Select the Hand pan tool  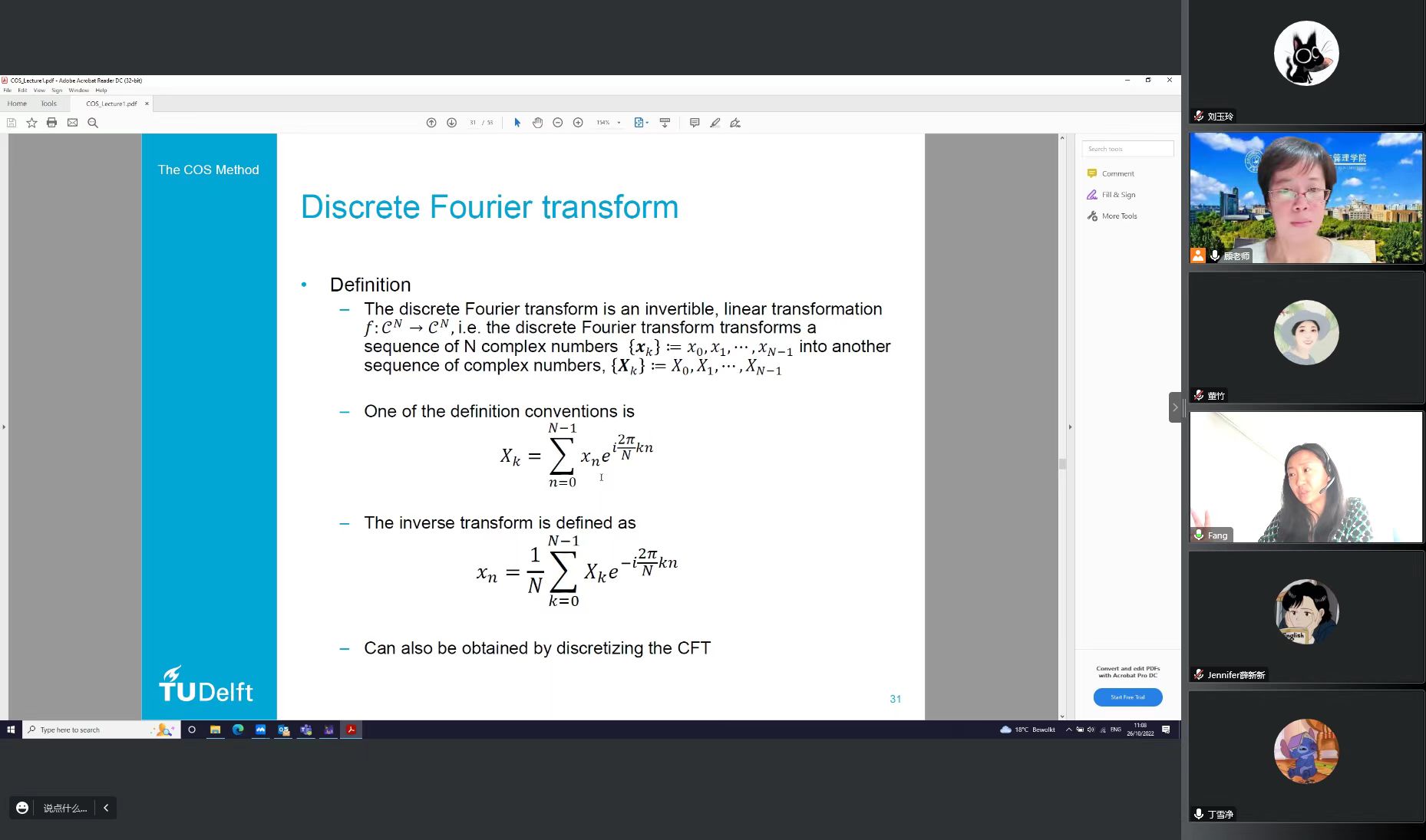(x=537, y=123)
